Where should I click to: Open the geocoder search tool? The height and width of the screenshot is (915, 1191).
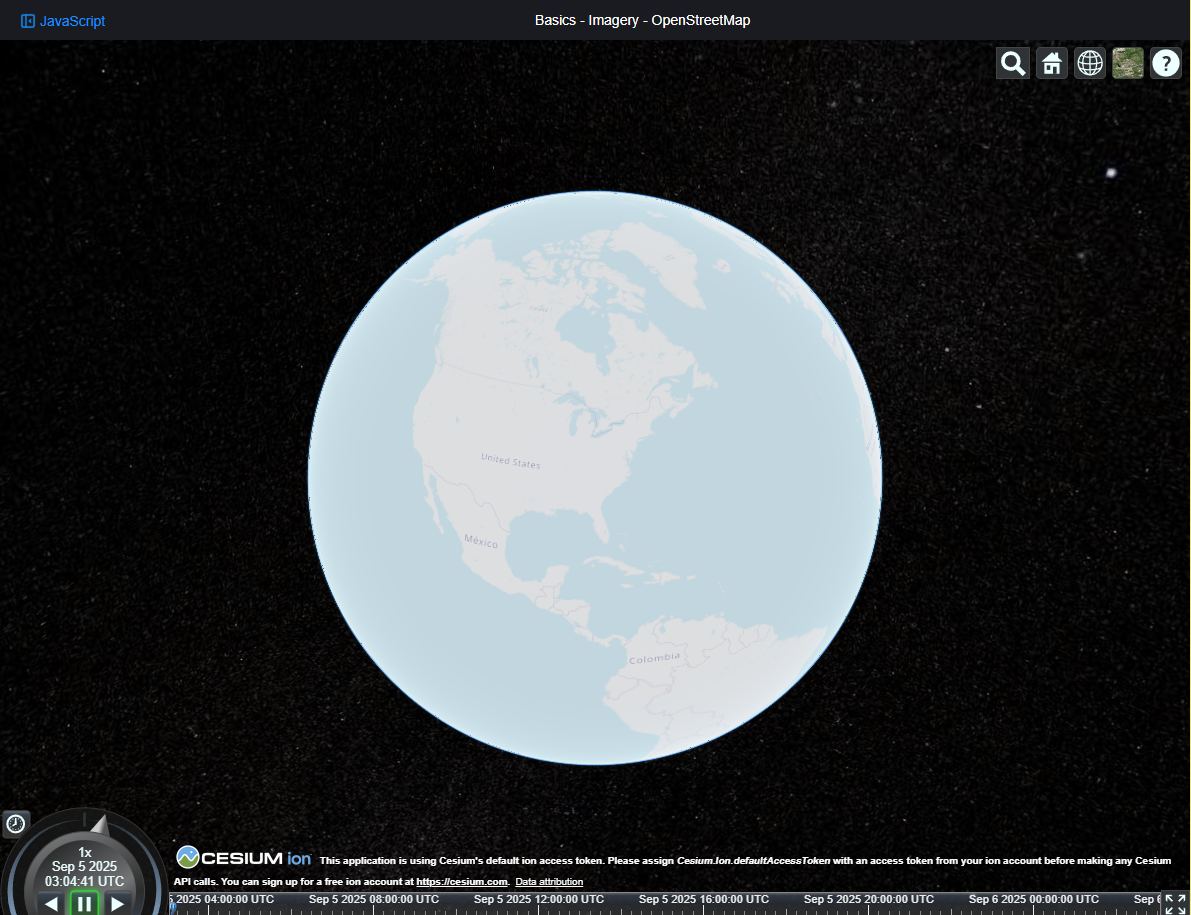pos(1013,63)
